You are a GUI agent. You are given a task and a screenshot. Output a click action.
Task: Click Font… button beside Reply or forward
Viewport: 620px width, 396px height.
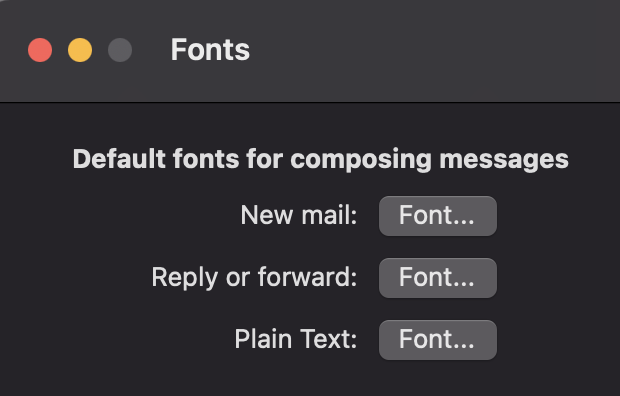[438, 278]
